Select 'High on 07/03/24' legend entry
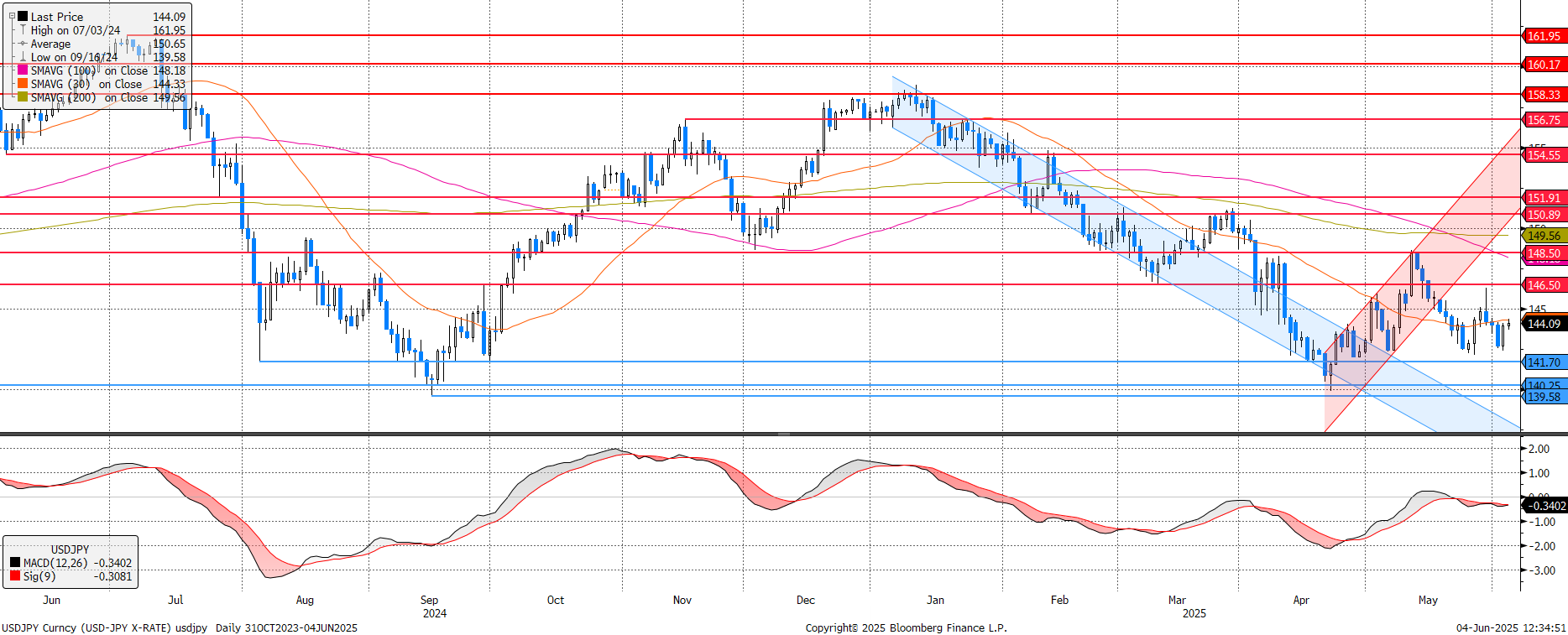The width and height of the screenshot is (1568, 635). pyautogui.click(x=76, y=30)
